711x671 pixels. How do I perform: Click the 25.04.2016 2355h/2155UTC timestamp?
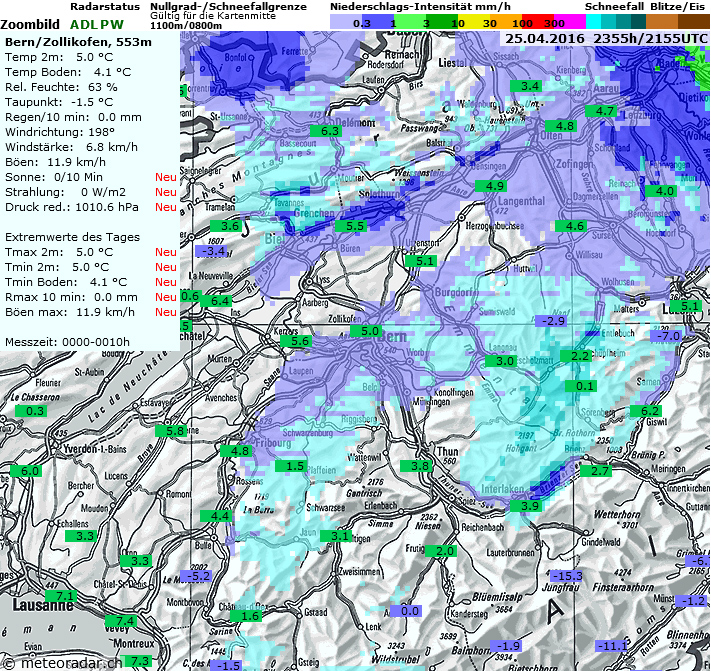click(x=606, y=38)
